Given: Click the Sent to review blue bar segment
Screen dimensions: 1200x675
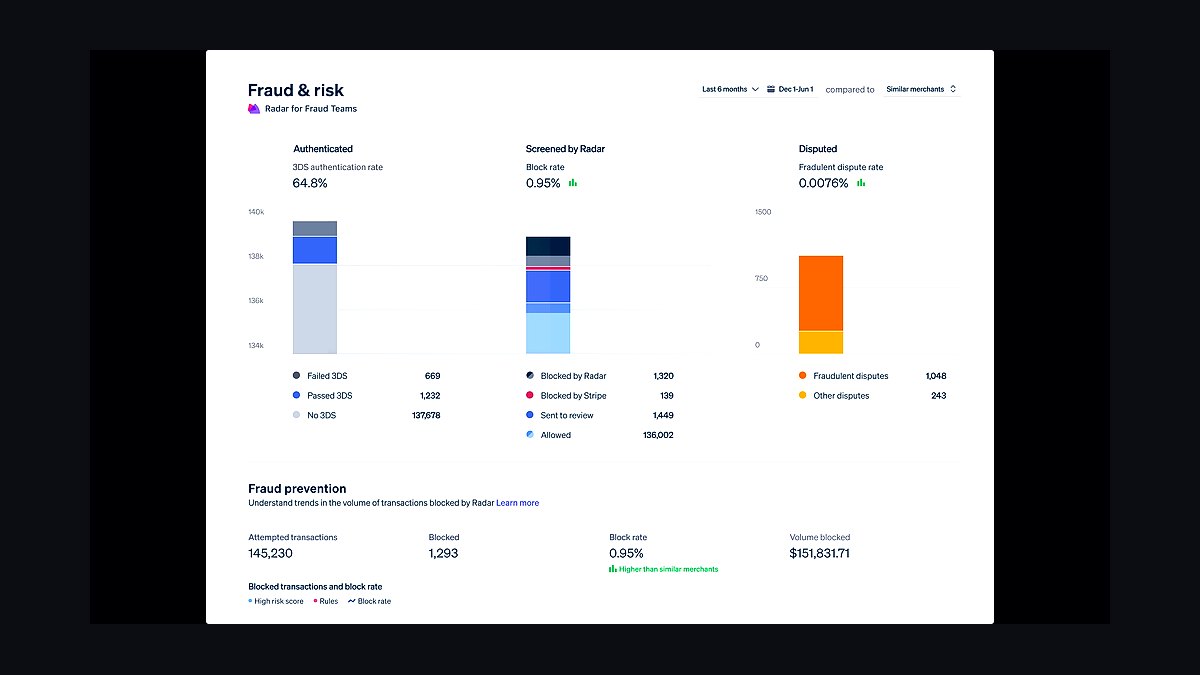Looking at the screenshot, I should click(x=548, y=287).
